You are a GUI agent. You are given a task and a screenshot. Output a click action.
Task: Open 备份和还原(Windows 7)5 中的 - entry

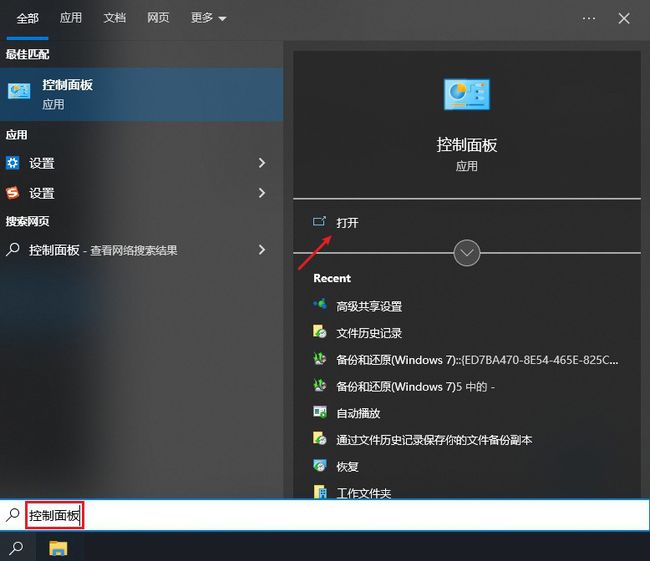[x=416, y=386]
